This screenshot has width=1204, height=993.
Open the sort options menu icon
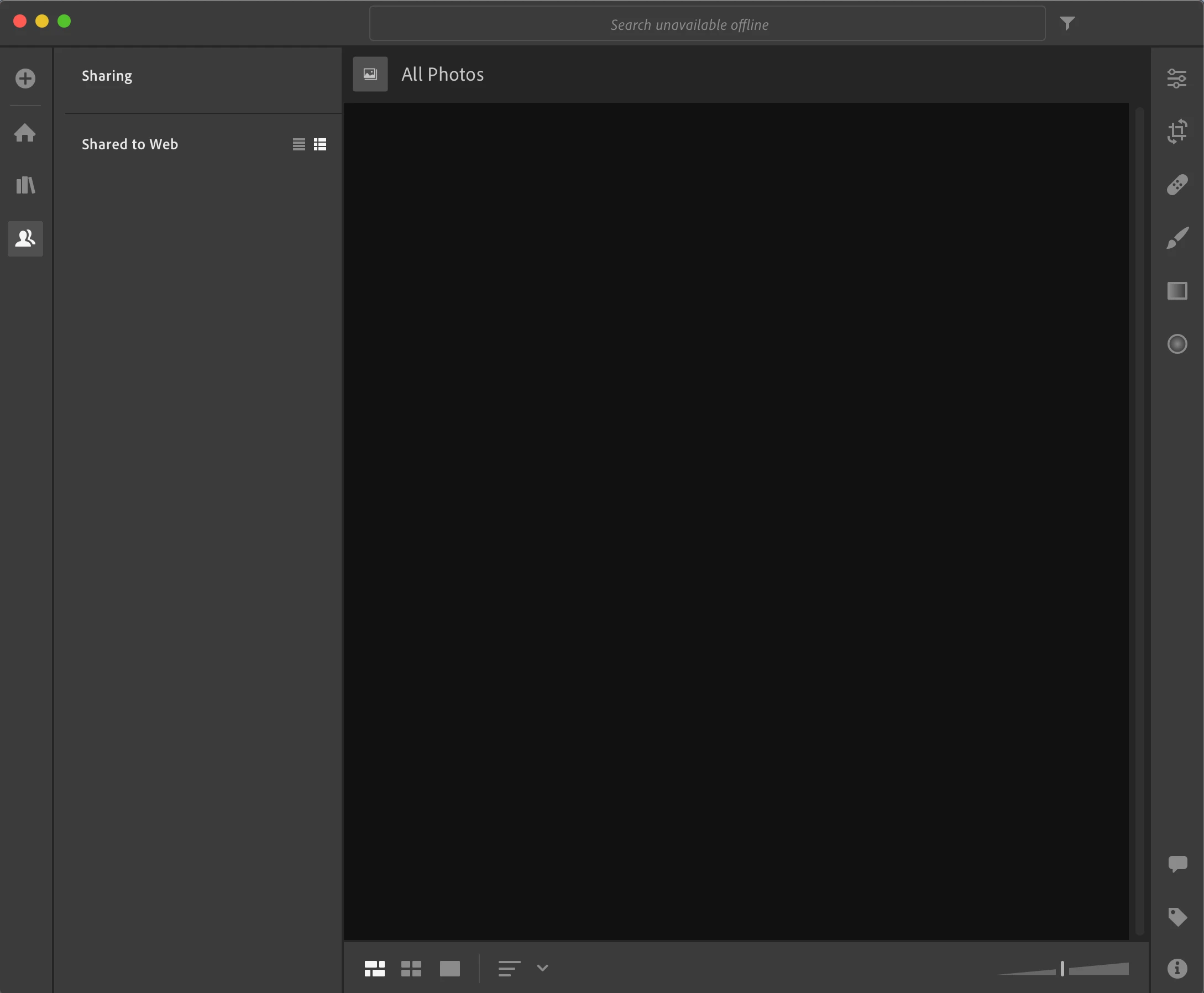pyautogui.click(x=509, y=969)
